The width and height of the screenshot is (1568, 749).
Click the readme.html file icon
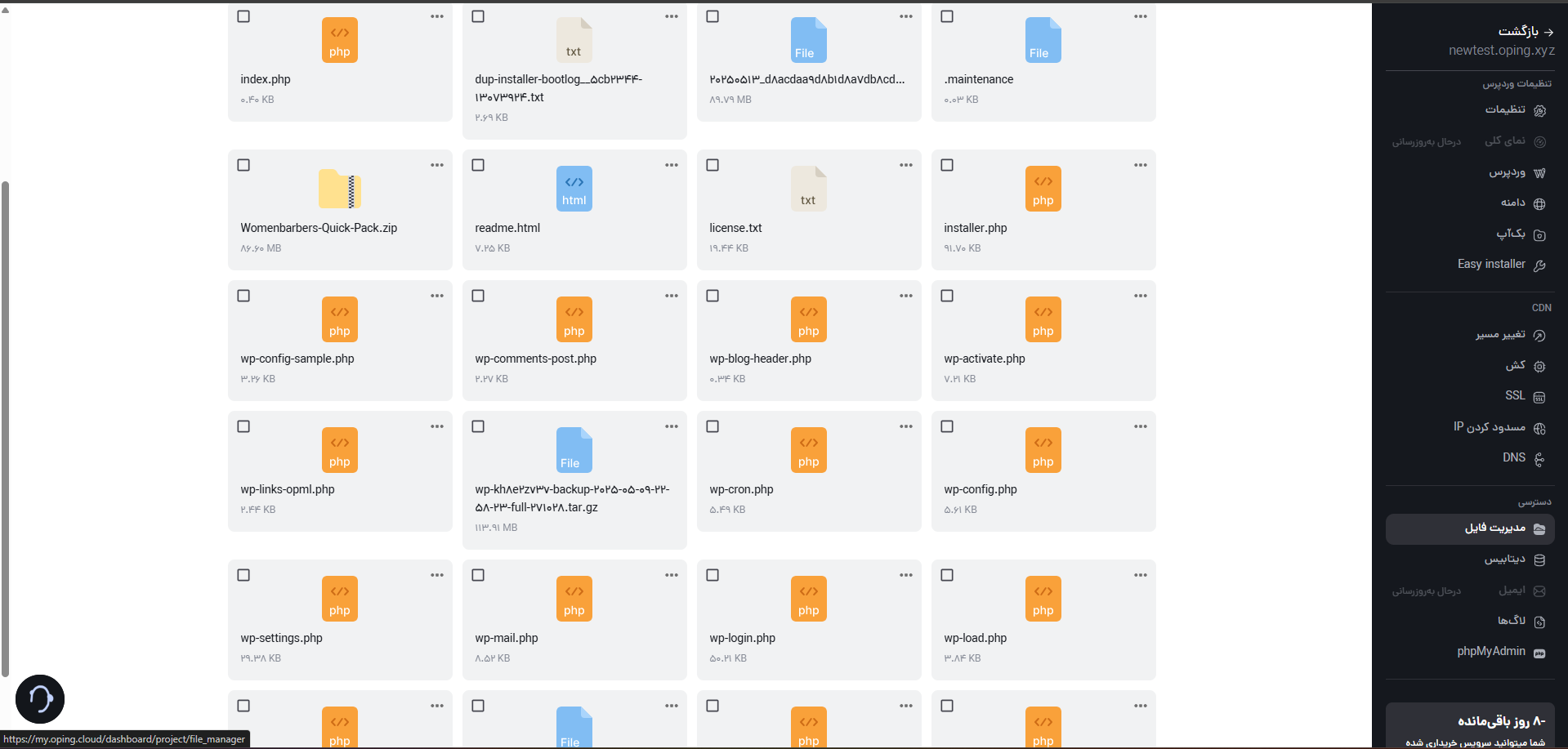click(574, 189)
